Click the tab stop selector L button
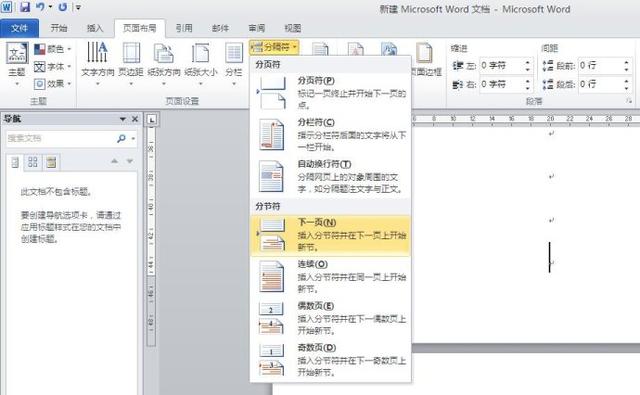The image size is (640, 395). click(152, 120)
